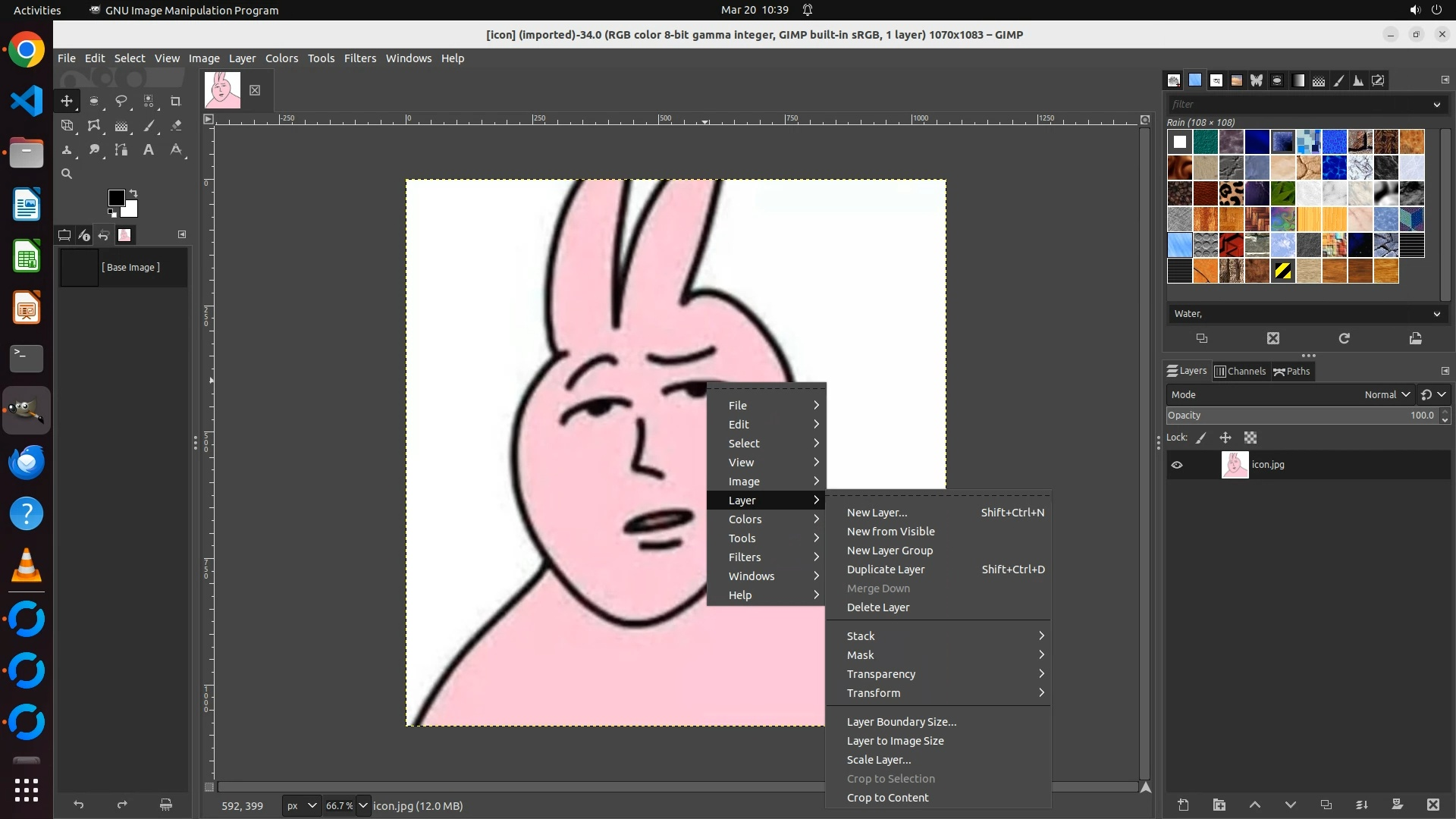Click the yellow-black striped pattern thumbnail
The height and width of the screenshot is (819, 1456).
click(1282, 271)
